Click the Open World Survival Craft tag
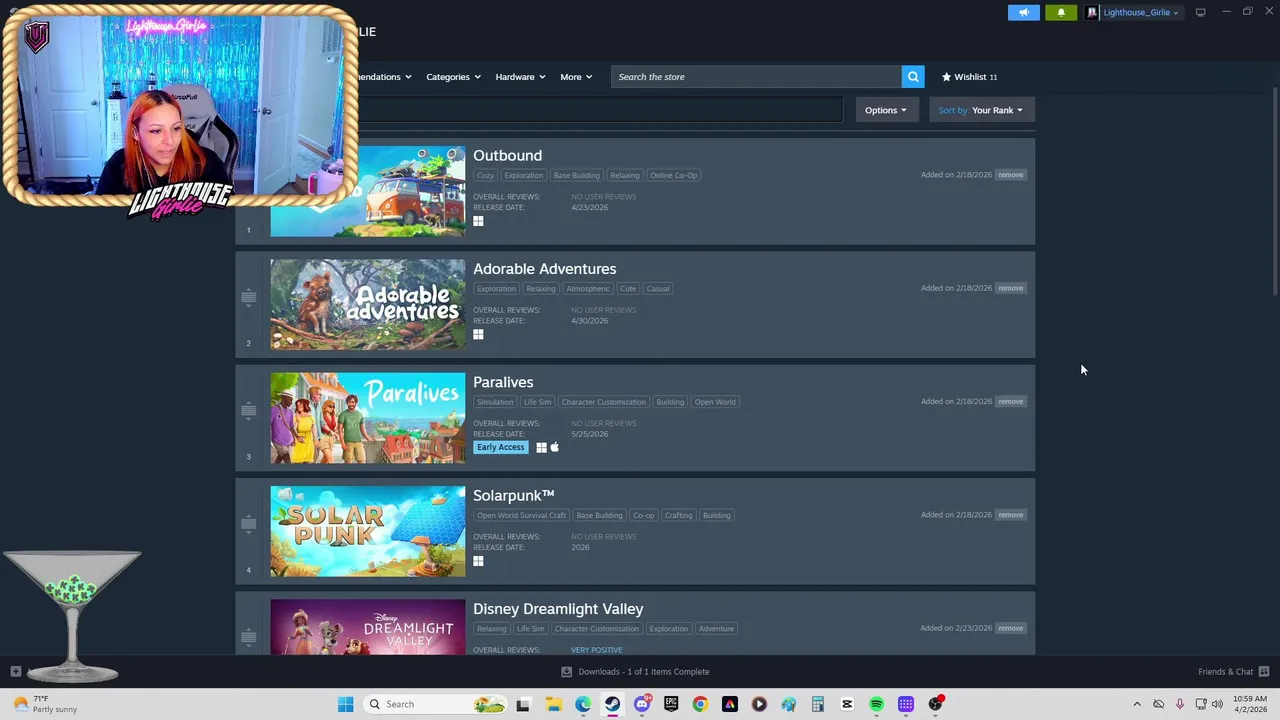 pos(521,515)
